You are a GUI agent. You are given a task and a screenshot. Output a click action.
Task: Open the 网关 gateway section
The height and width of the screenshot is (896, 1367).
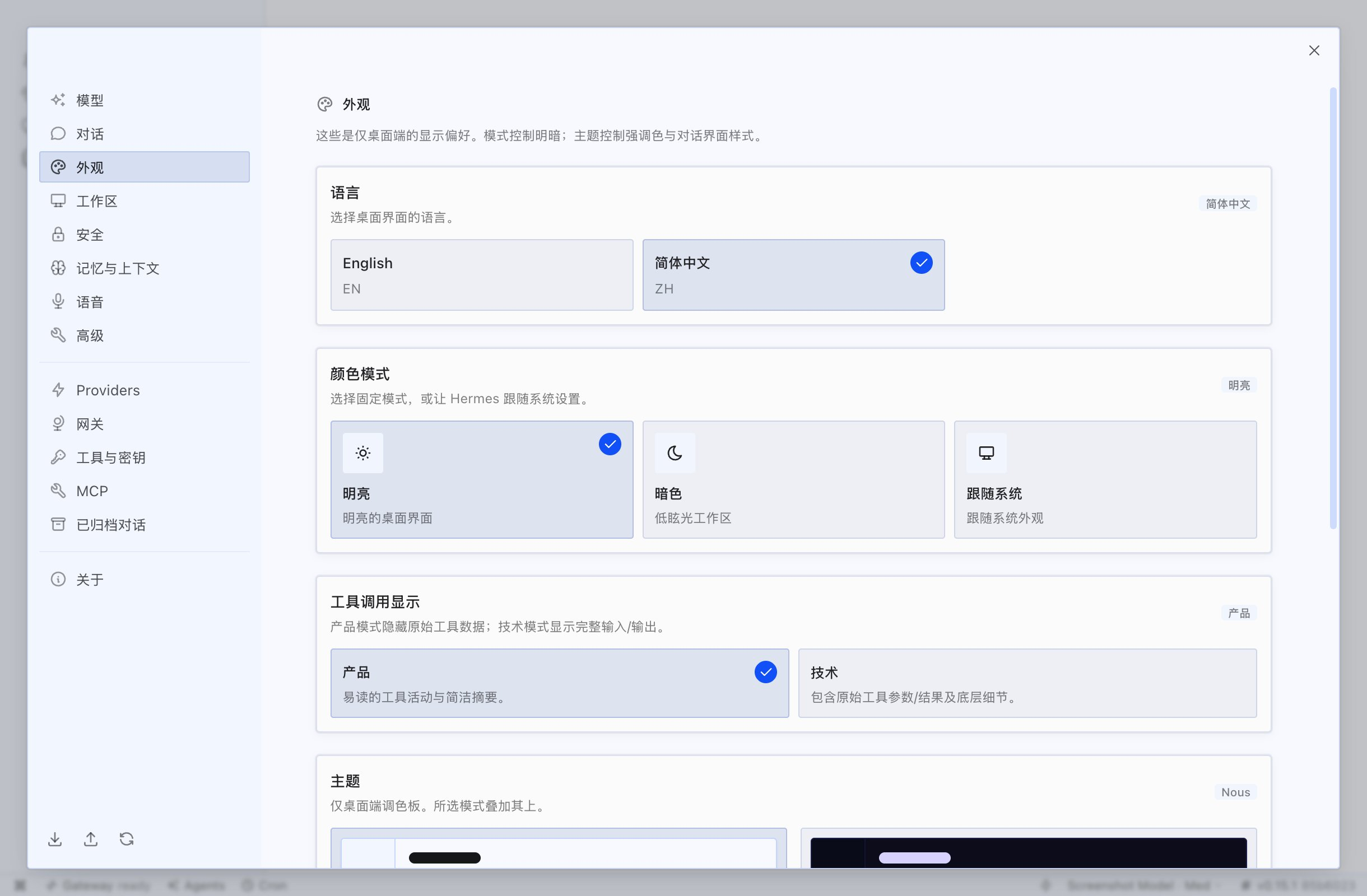click(x=144, y=424)
